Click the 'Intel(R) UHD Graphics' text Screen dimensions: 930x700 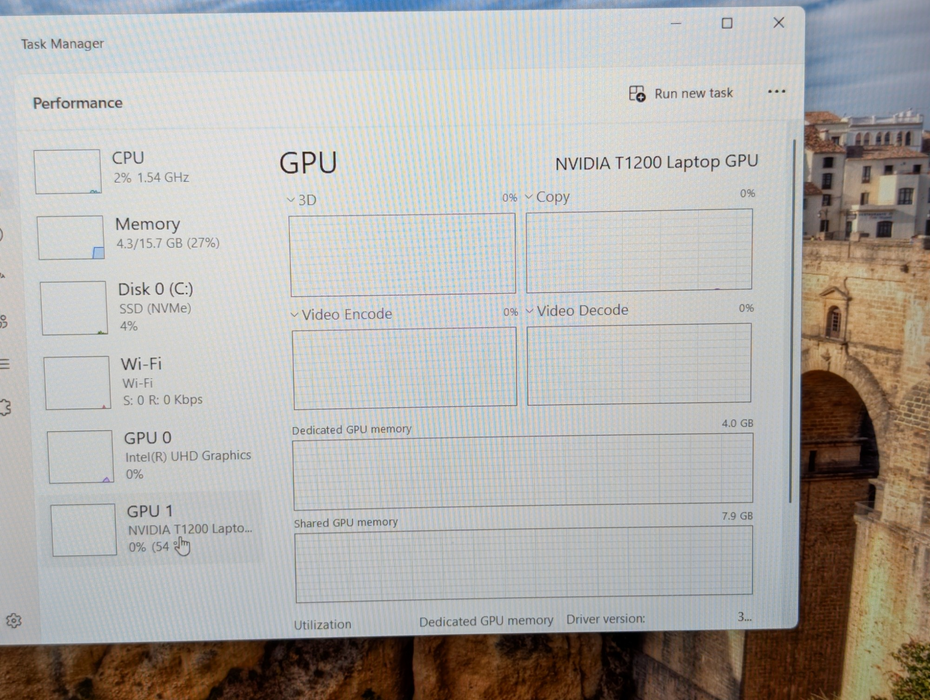click(x=188, y=456)
